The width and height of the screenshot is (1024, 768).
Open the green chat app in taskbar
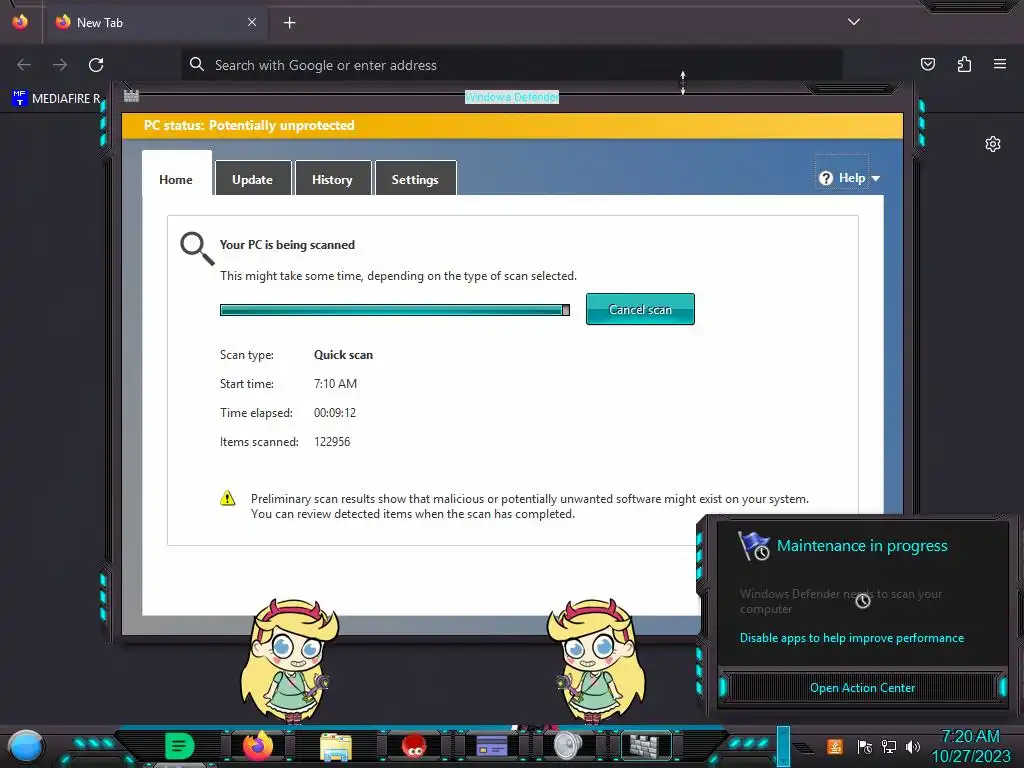pyautogui.click(x=179, y=746)
